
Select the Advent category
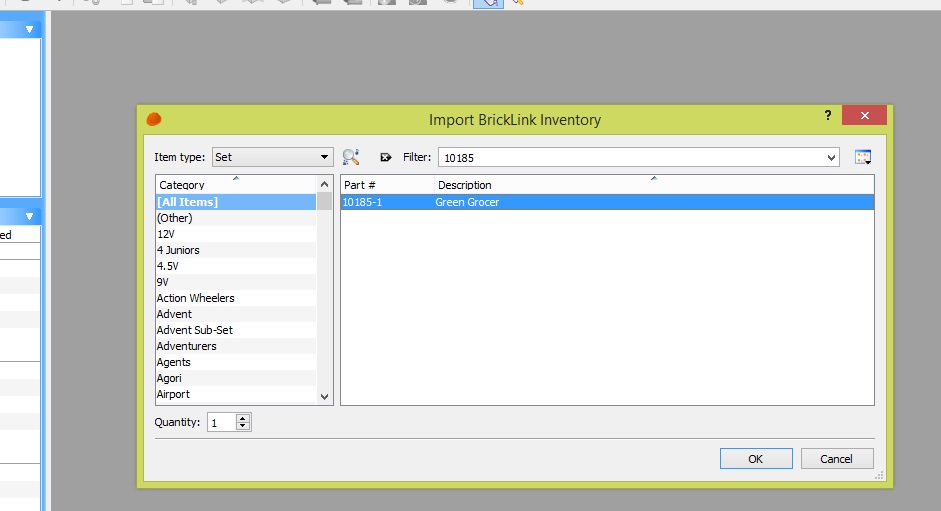tap(236, 314)
